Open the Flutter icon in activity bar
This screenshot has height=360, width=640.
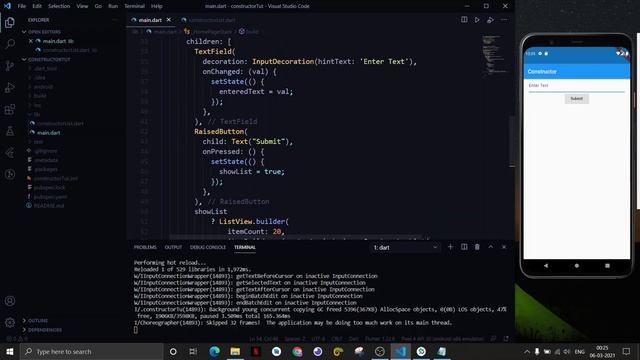pyautogui.click(x=10, y=153)
